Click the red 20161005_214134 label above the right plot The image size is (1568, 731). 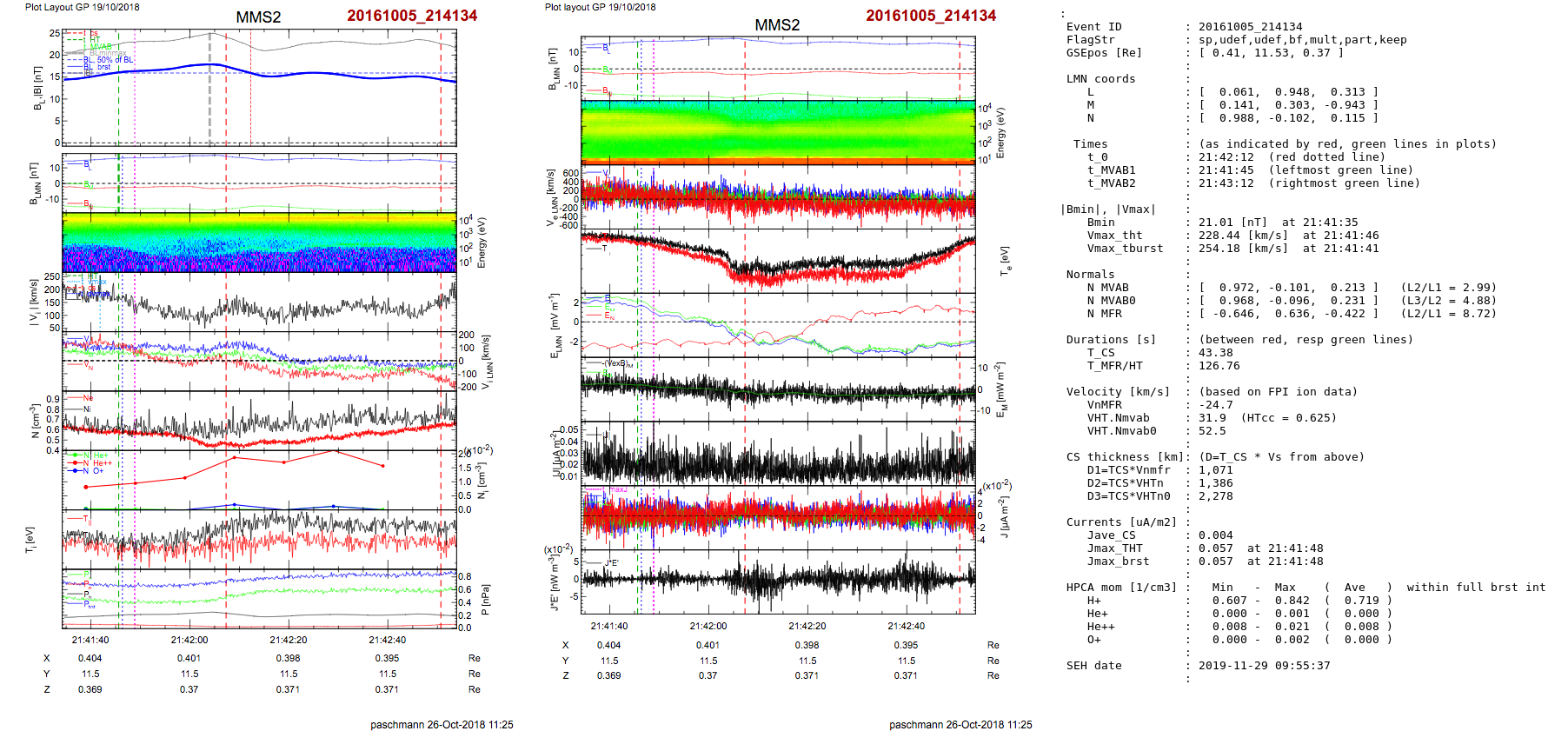coord(931,16)
